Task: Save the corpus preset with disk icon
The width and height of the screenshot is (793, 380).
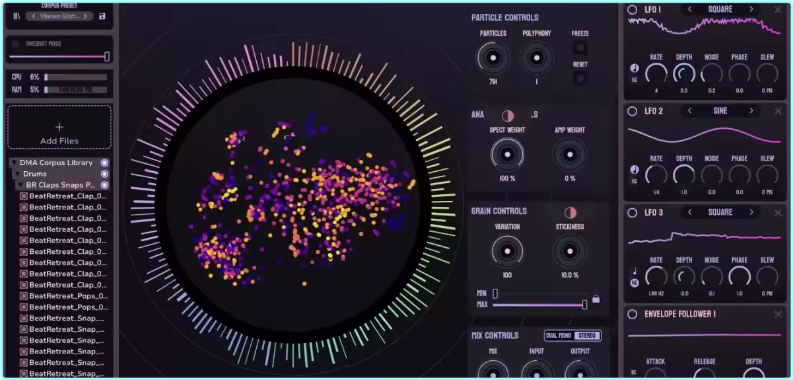Action: [x=102, y=16]
